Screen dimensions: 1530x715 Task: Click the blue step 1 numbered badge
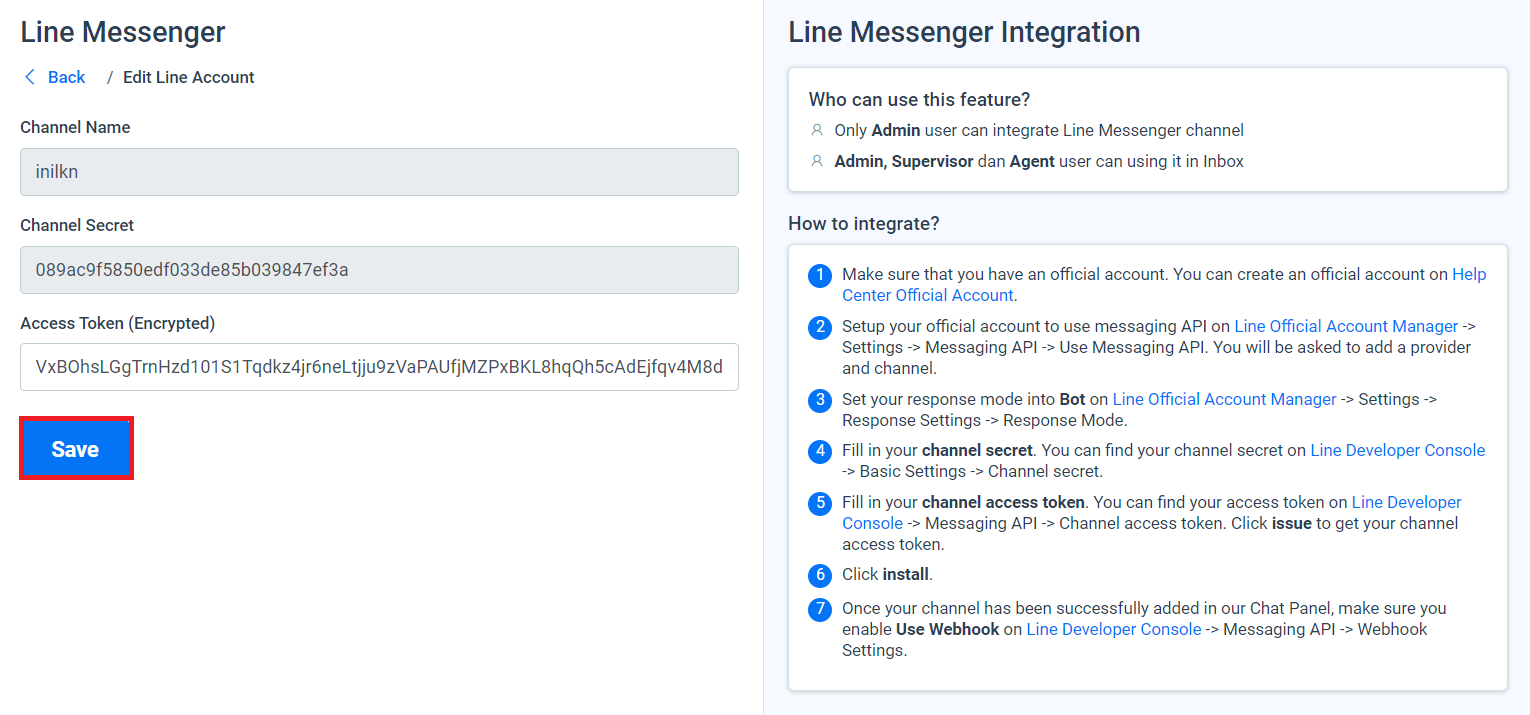[x=819, y=275]
